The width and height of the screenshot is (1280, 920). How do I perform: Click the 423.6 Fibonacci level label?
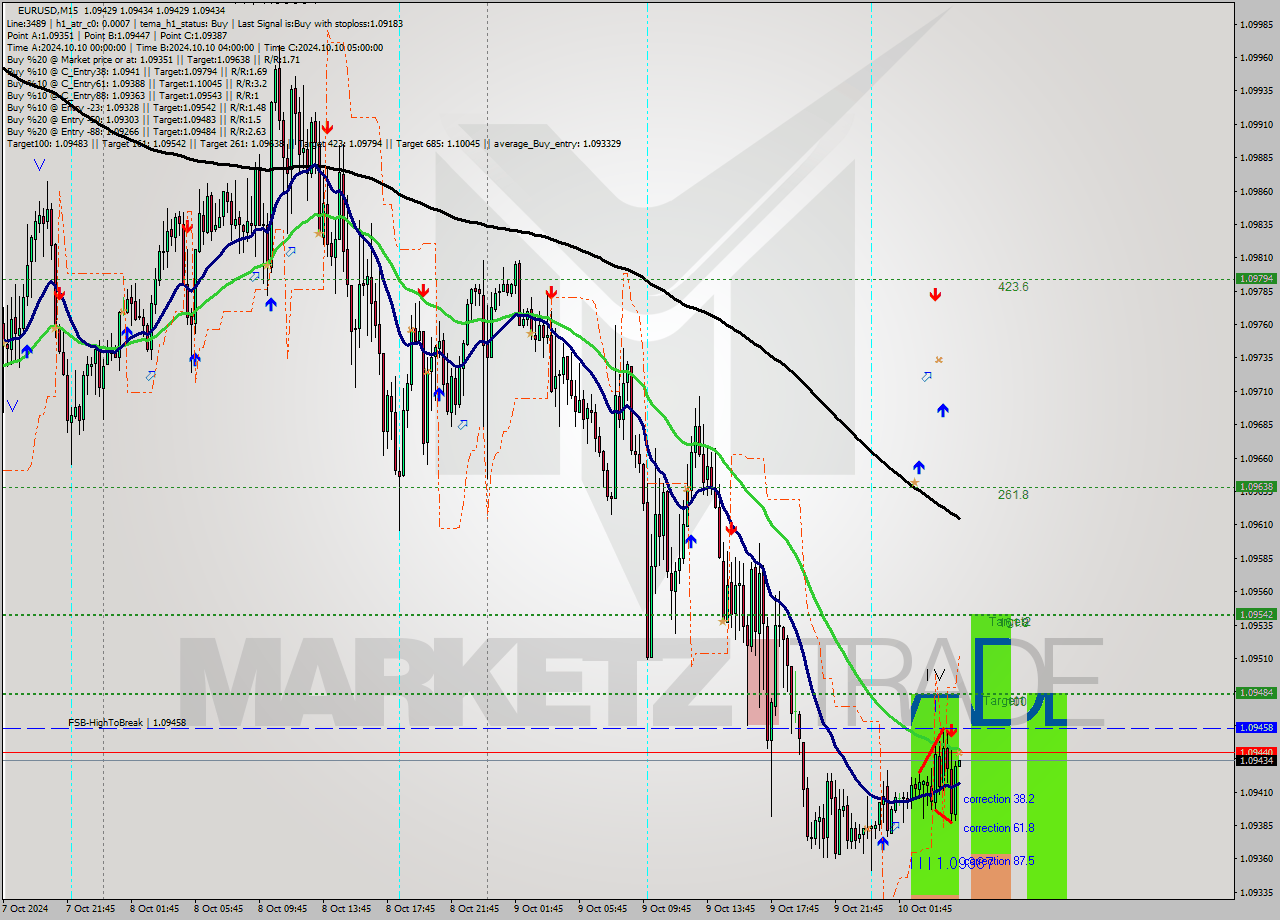click(x=1013, y=287)
